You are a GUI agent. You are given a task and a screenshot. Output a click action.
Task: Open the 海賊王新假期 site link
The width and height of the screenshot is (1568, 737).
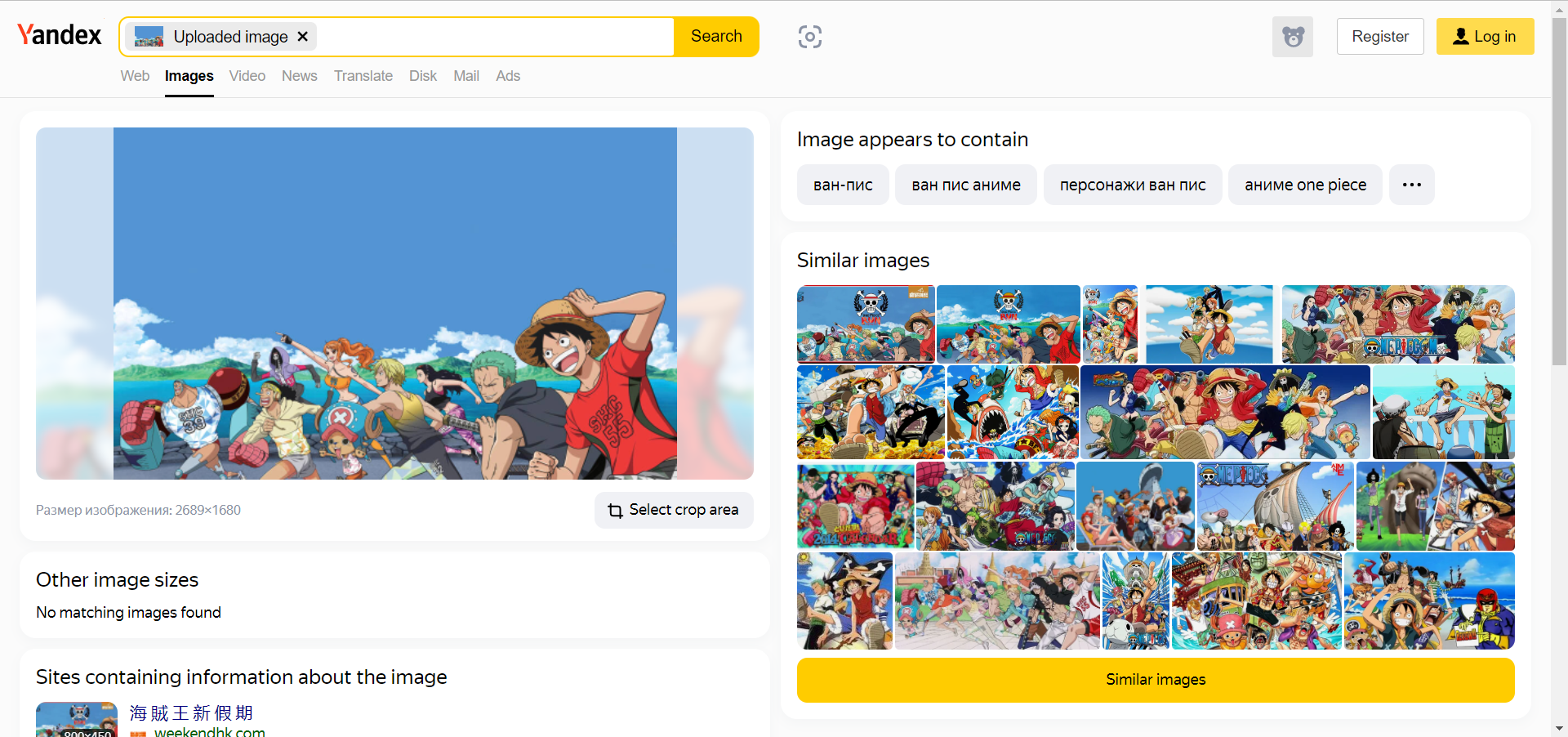(x=191, y=713)
